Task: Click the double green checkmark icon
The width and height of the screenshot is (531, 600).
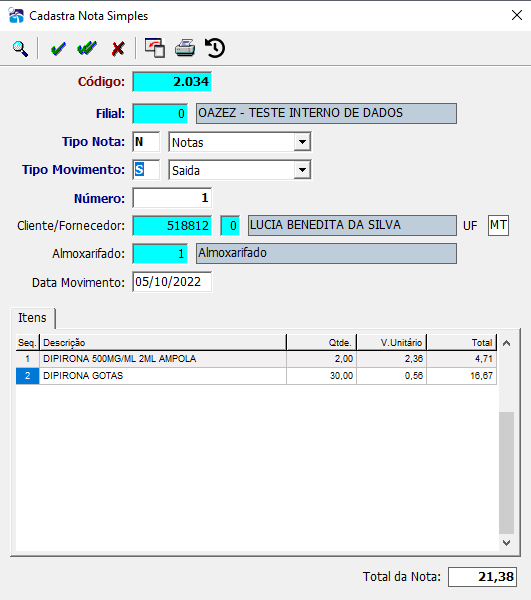Action: point(87,49)
